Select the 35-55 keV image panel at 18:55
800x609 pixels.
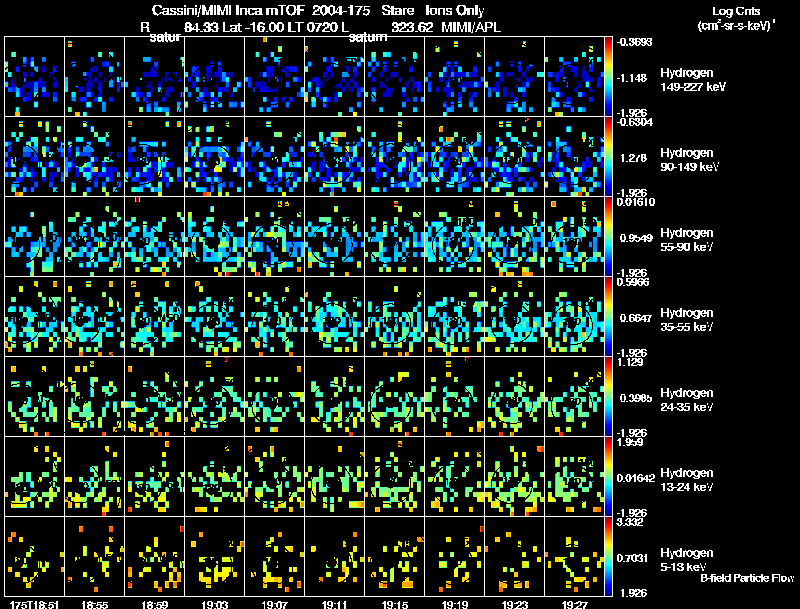[94, 317]
